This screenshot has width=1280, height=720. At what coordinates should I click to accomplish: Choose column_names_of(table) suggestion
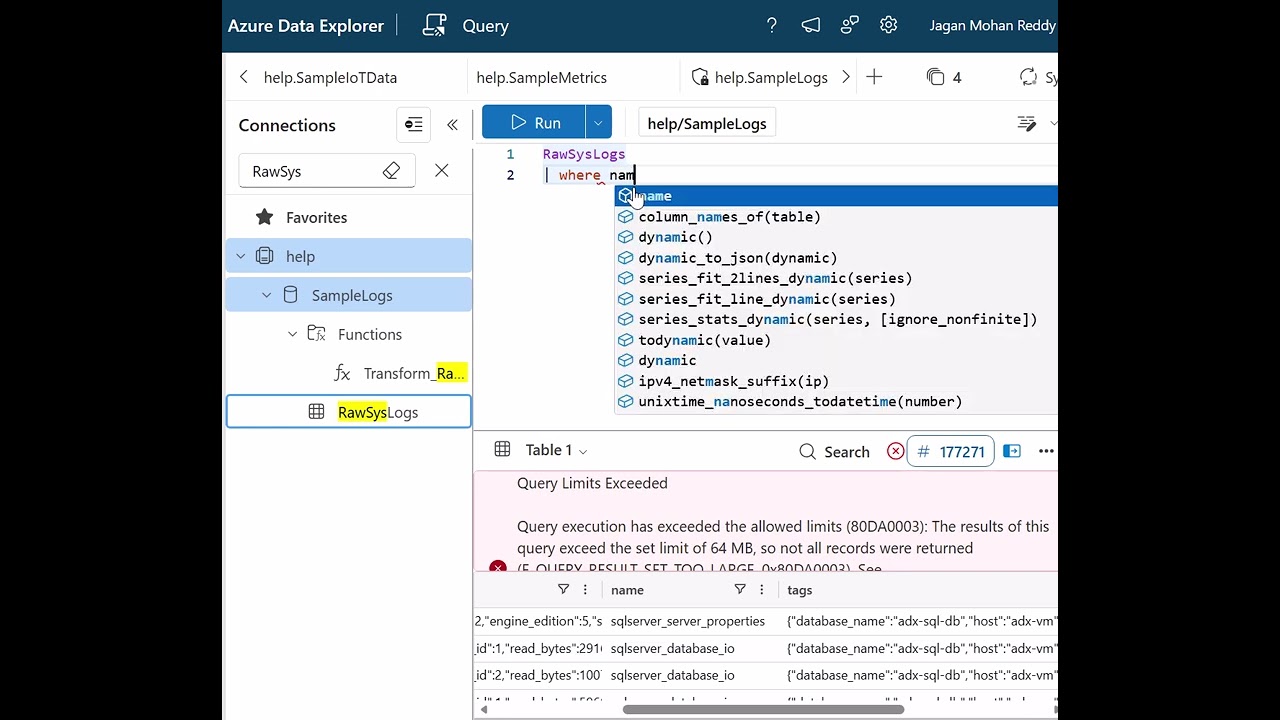tap(836, 217)
